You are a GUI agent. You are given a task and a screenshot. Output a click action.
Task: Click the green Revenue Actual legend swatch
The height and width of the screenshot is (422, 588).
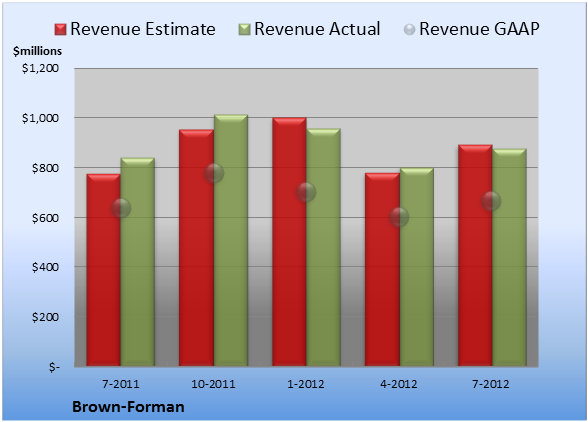pos(244,30)
